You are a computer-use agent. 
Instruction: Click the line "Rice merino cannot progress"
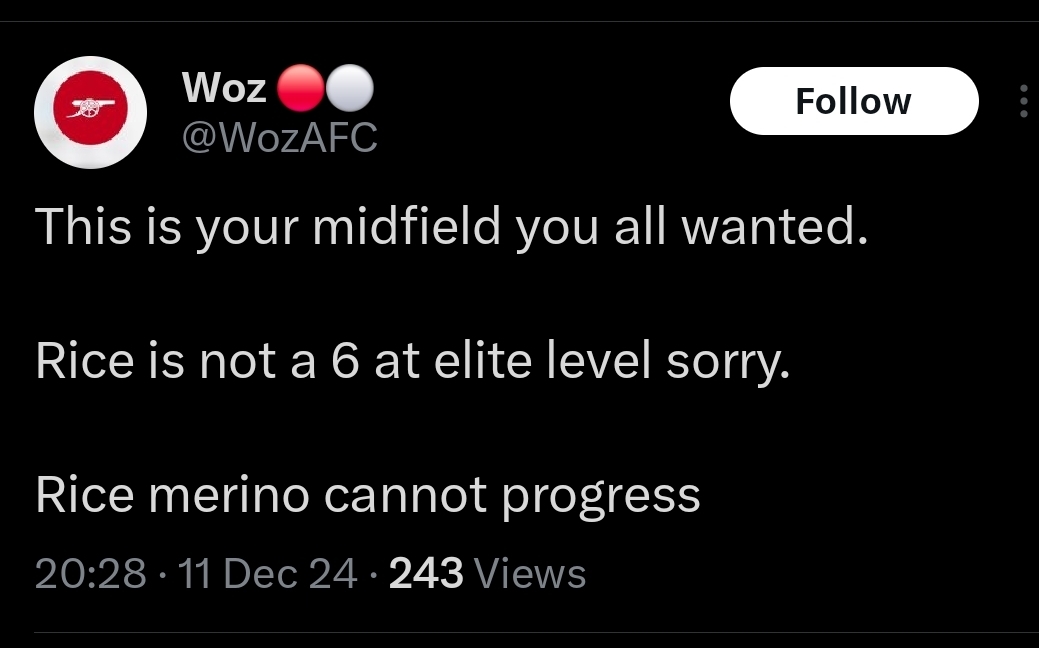coord(368,494)
